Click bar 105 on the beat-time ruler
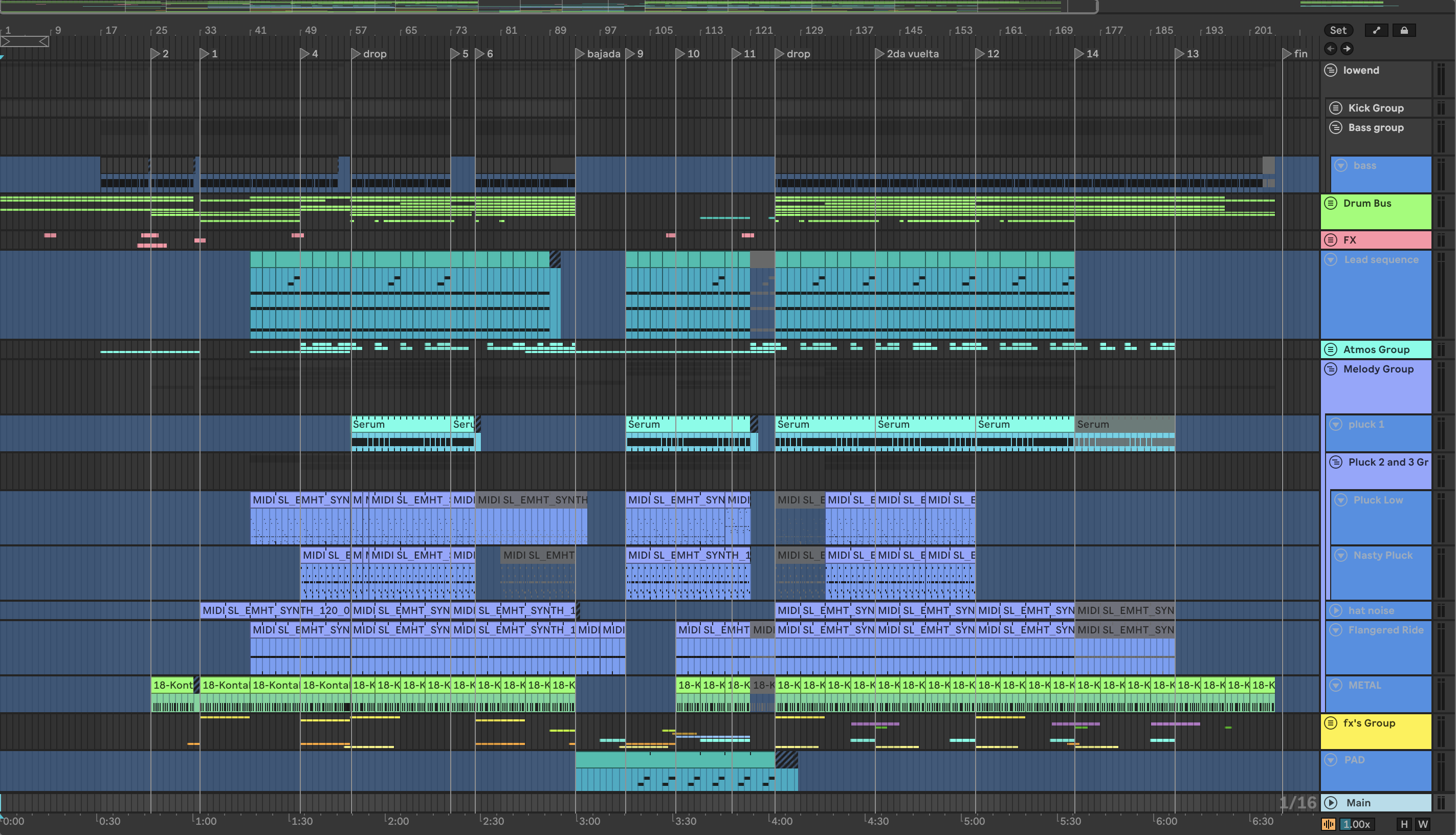 [x=663, y=30]
